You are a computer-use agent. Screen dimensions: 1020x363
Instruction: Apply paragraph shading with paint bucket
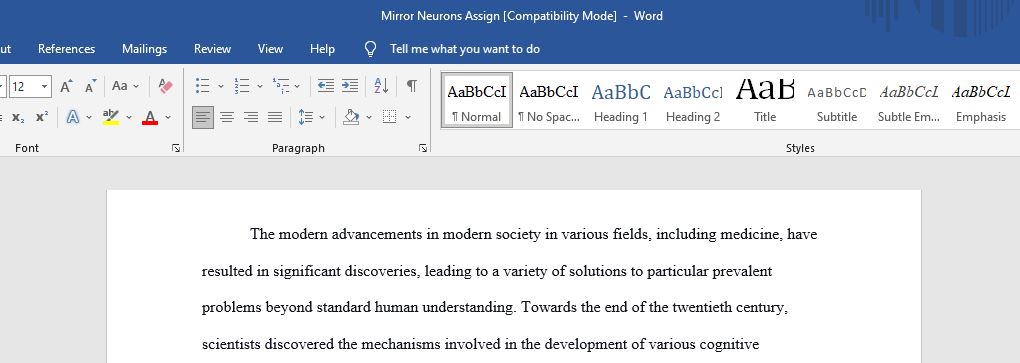point(351,117)
